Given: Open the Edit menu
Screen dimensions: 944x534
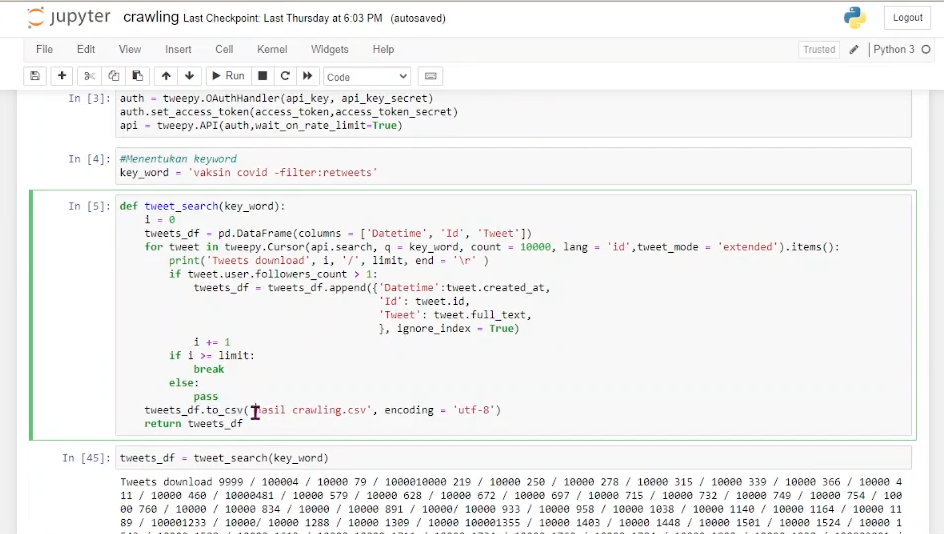Looking at the screenshot, I should click(85, 49).
